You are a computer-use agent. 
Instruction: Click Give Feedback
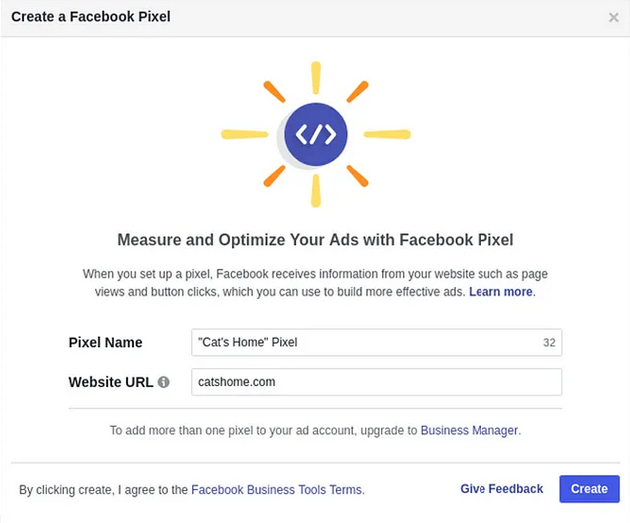[502, 489]
